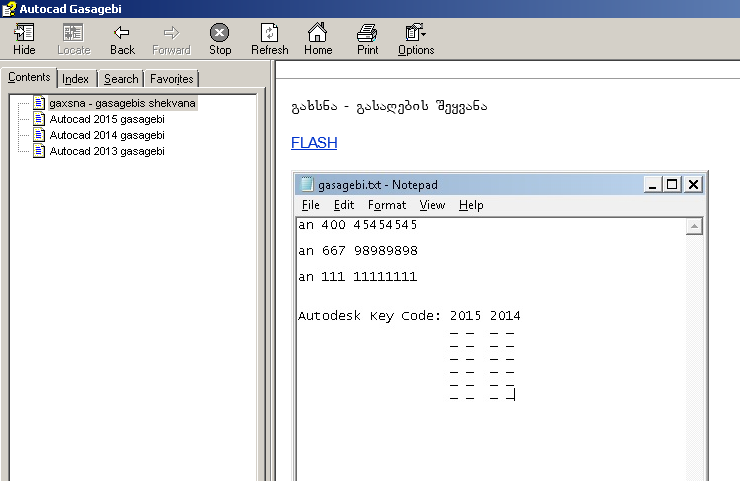Click page icon beside gaxsna topic
This screenshot has height=481, width=740.
(39, 103)
